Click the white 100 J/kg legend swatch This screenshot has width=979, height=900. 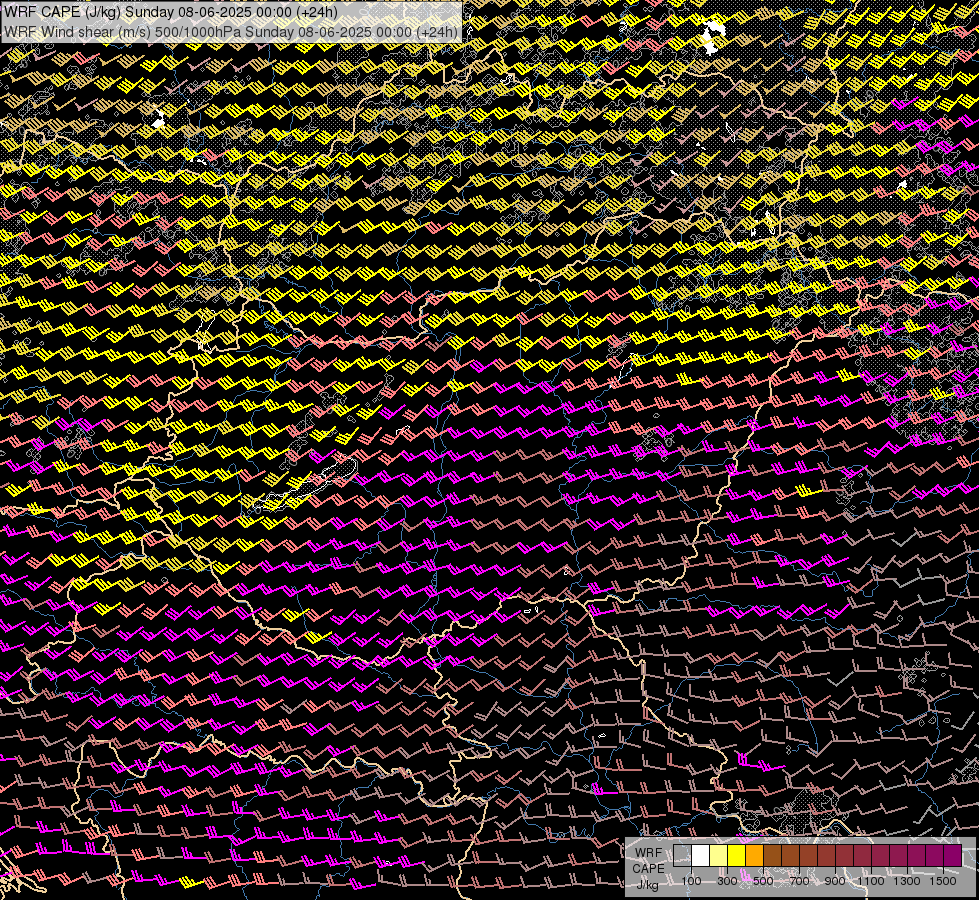pos(701,856)
